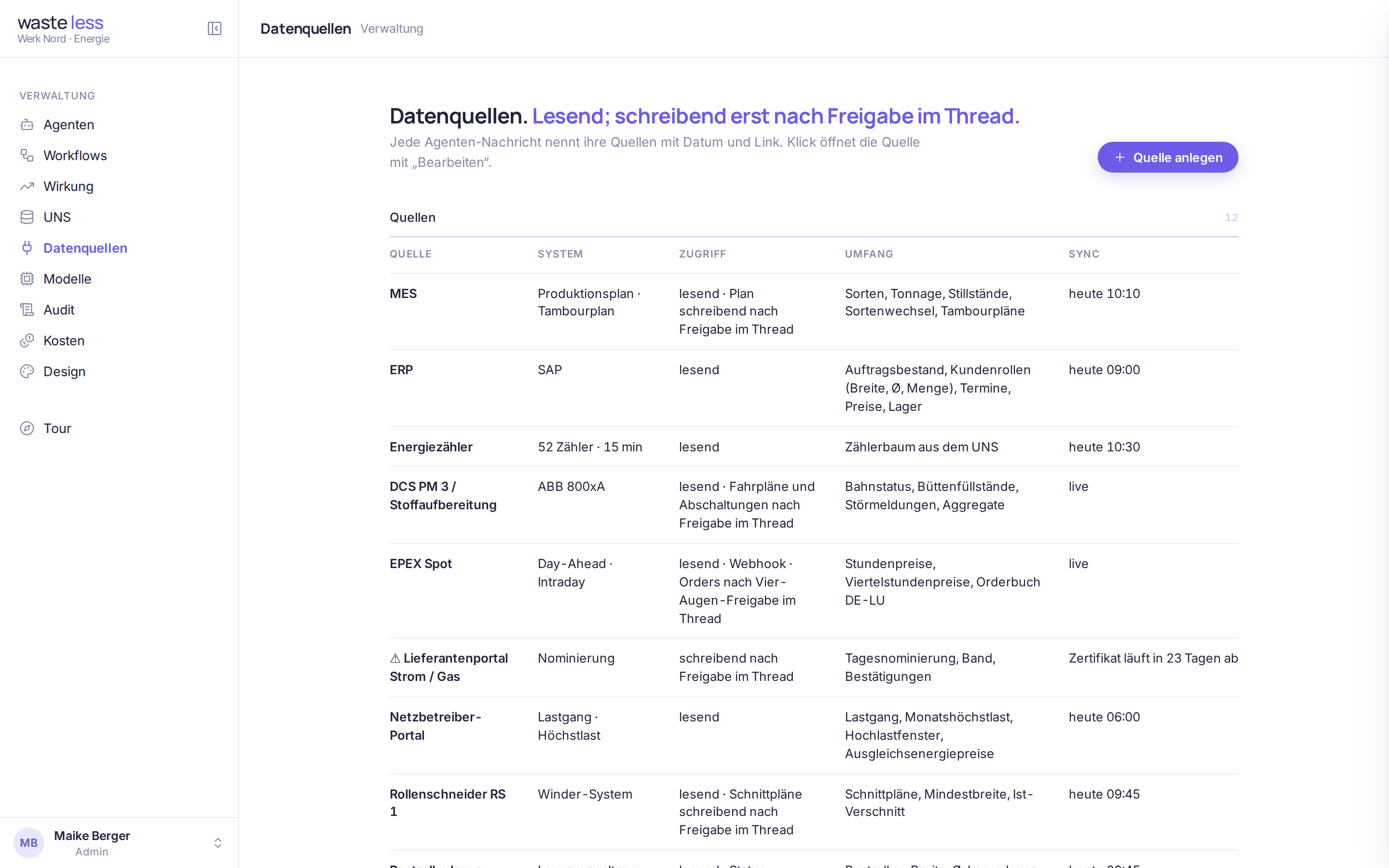Click the UNS database icon

(x=27, y=217)
